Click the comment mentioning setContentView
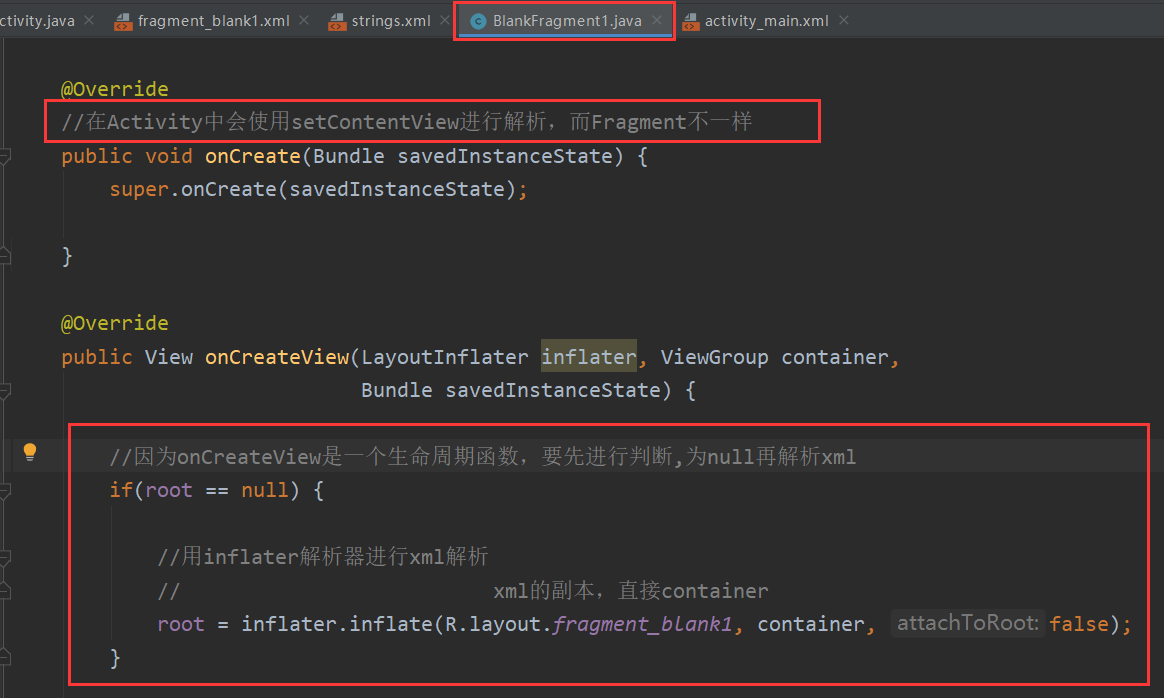 406,121
